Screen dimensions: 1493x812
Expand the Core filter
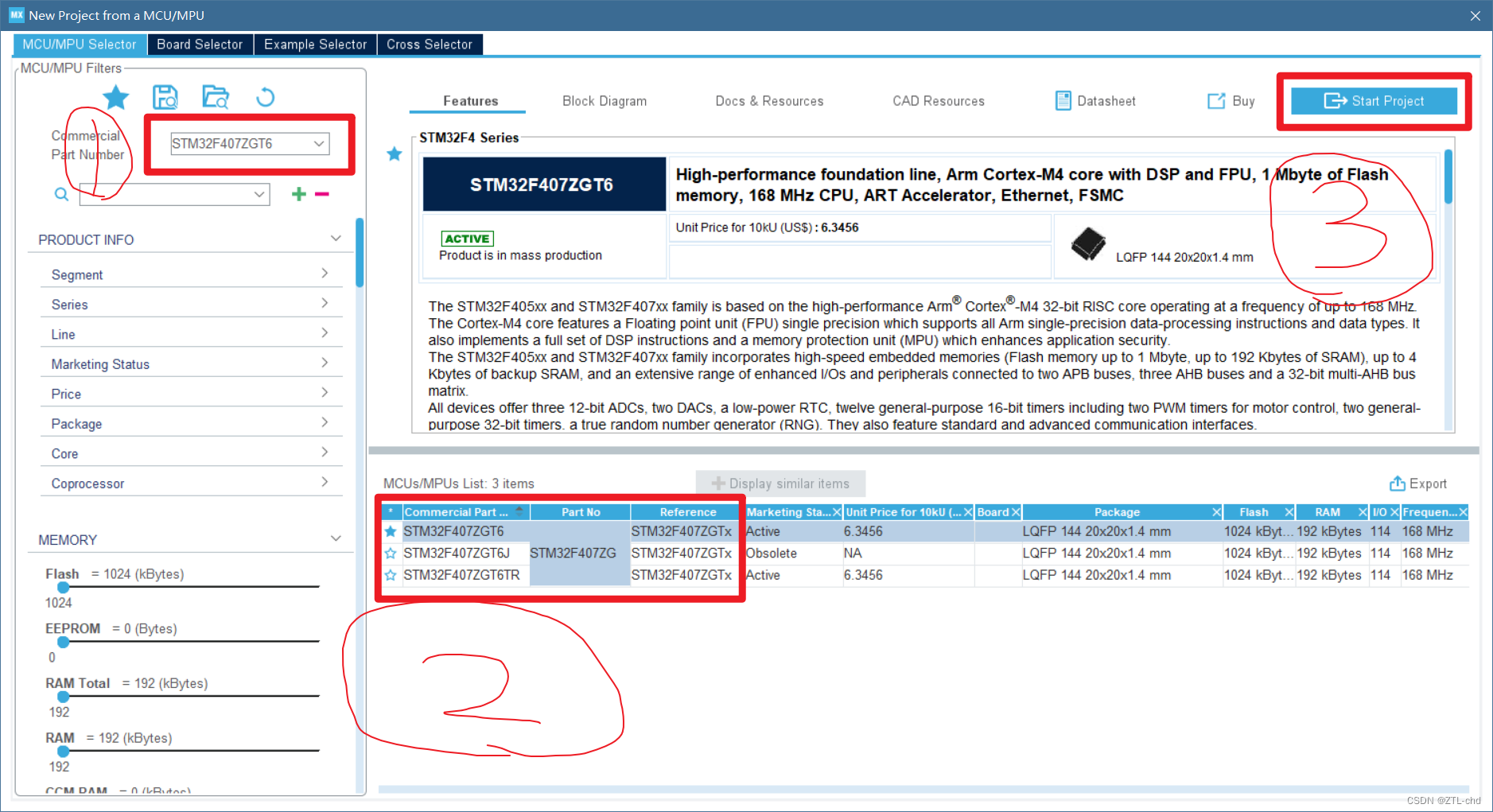[325, 453]
